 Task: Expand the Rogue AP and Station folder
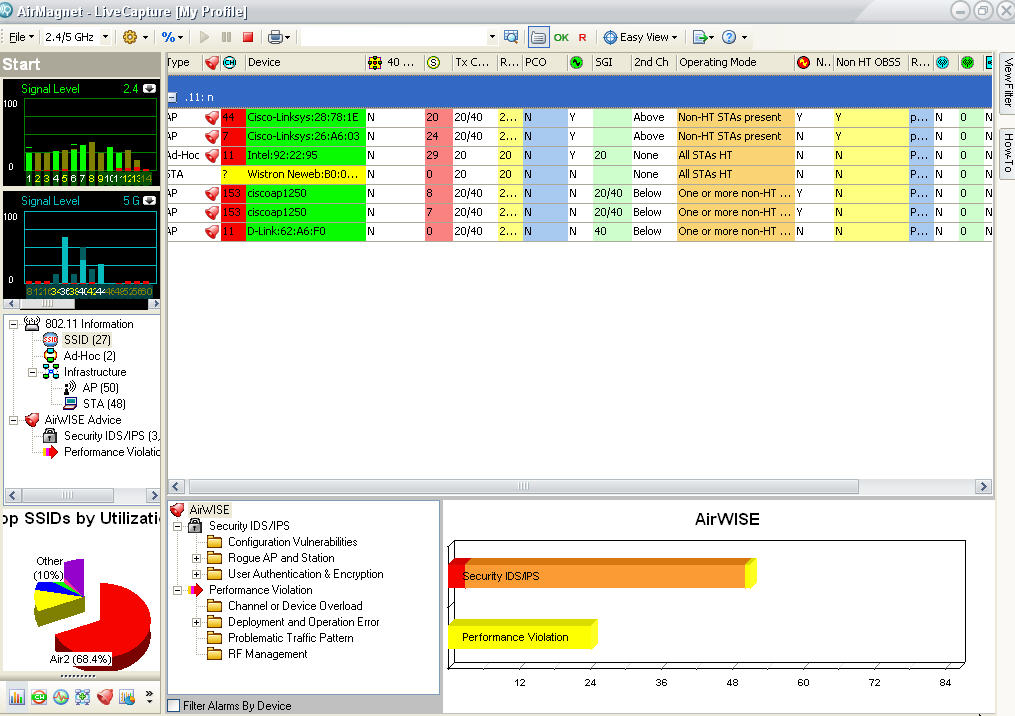(196, 558)
